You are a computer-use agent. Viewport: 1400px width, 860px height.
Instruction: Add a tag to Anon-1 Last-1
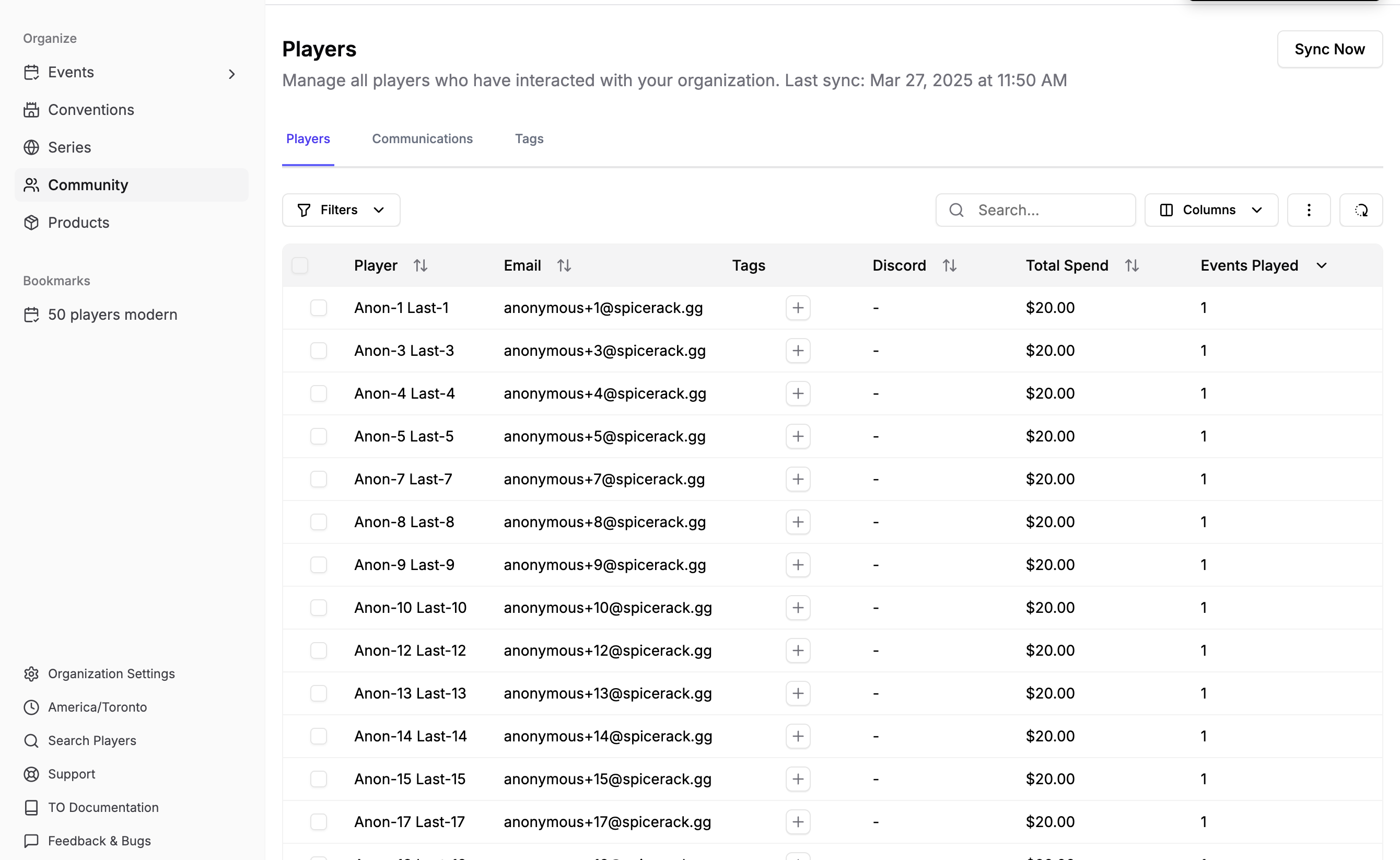(x=797, y=308)
